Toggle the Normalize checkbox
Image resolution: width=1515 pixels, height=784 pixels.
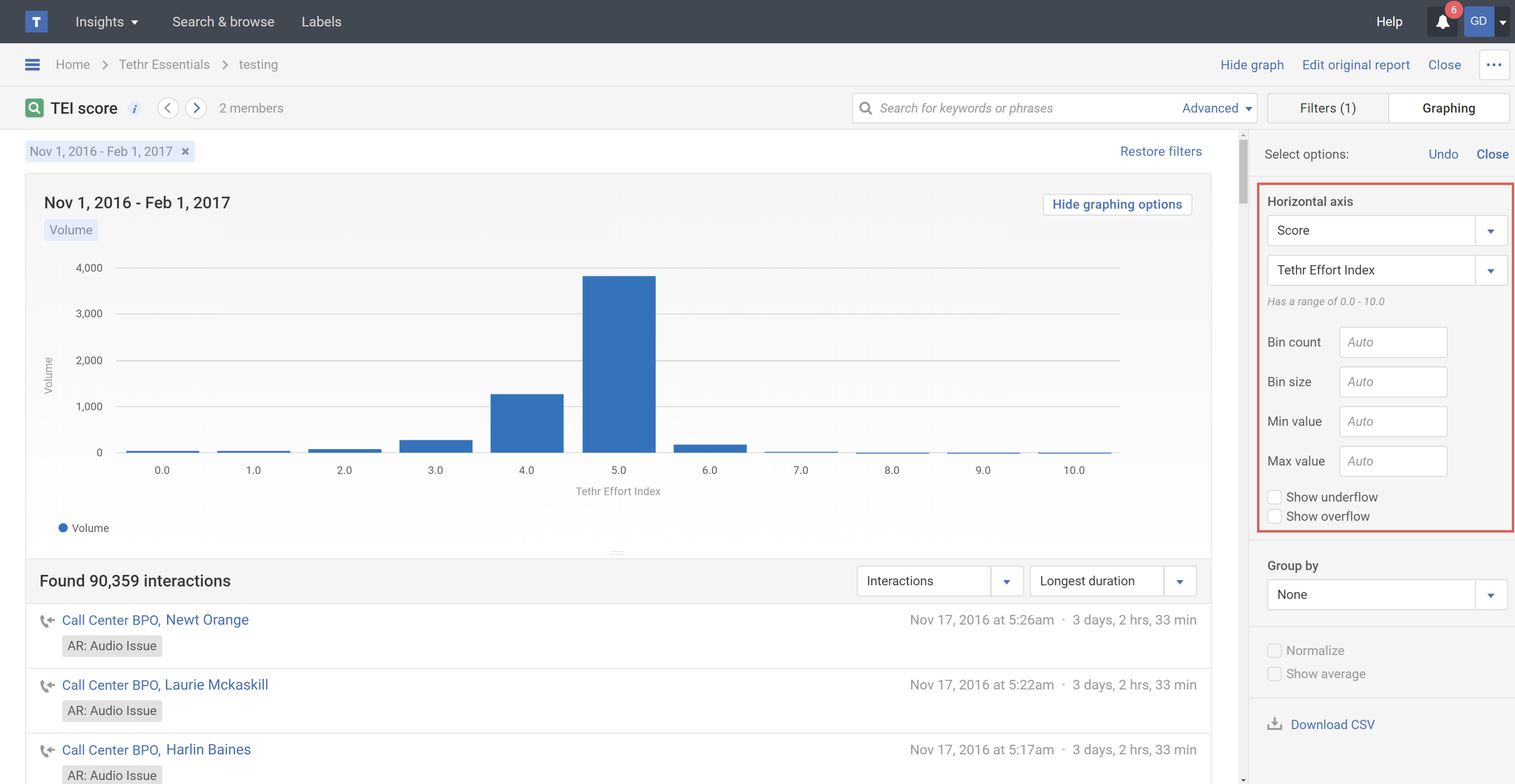pyautogui.click(x=1275, y=651)
